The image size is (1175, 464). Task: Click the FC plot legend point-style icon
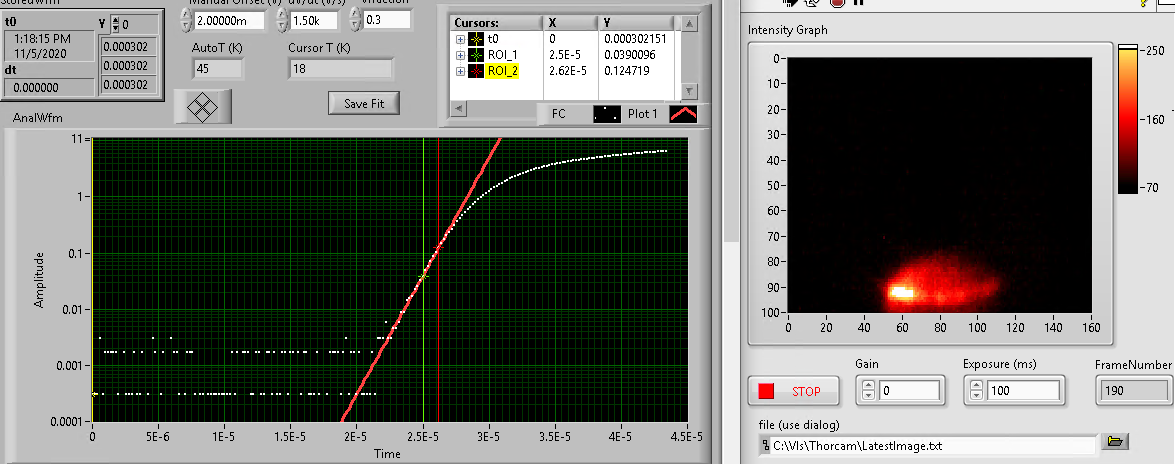click(606, 114)
